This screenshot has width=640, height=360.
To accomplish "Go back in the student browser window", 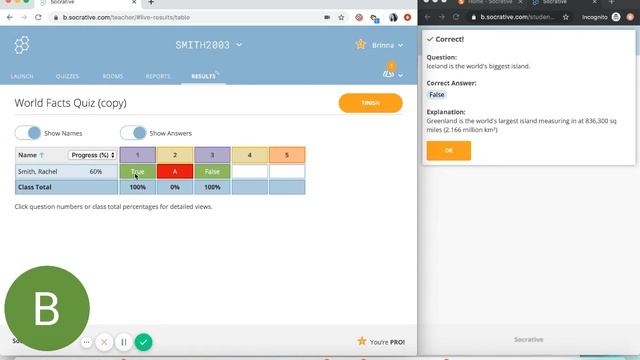I will click(x=427, y=17).
